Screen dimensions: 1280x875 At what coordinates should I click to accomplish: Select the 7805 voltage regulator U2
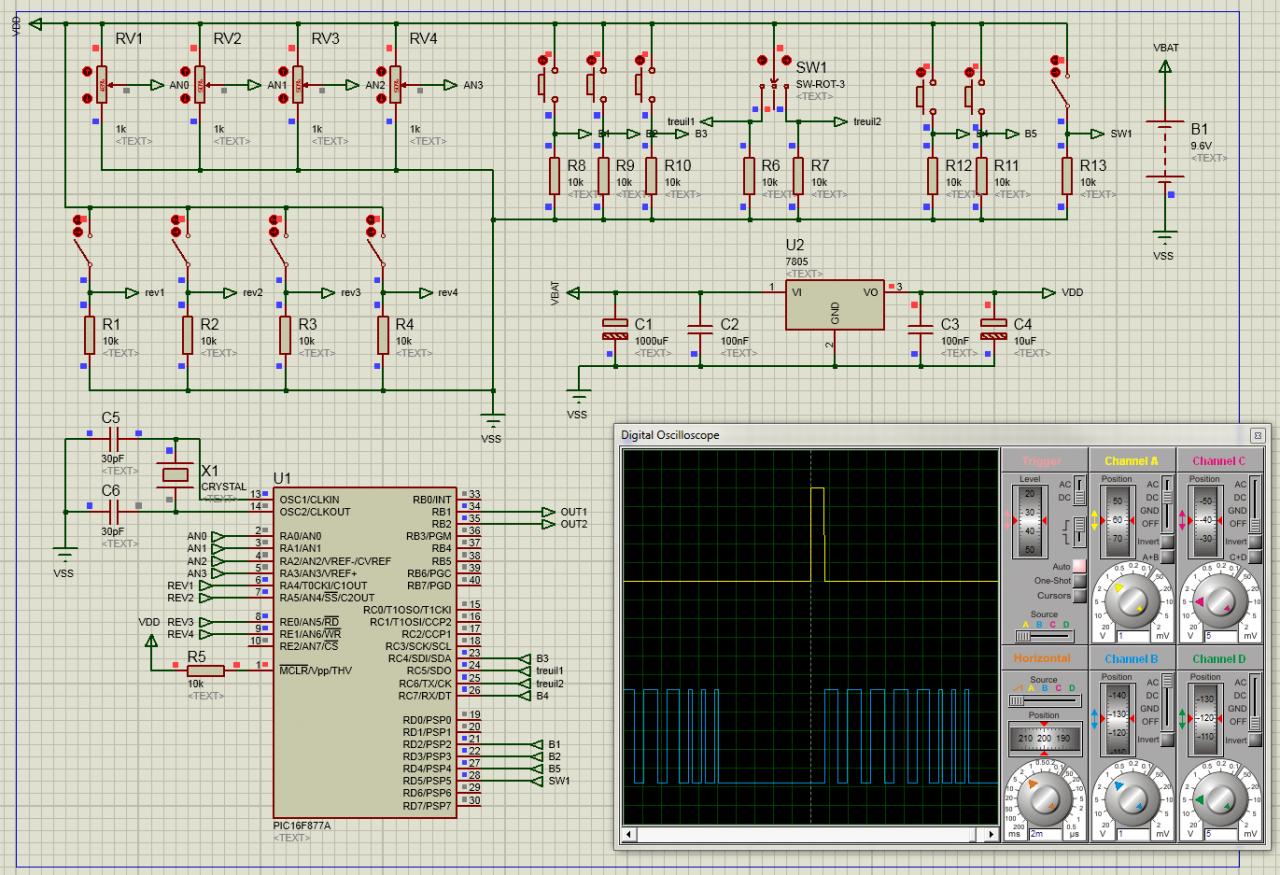click(x=834, y=304)
